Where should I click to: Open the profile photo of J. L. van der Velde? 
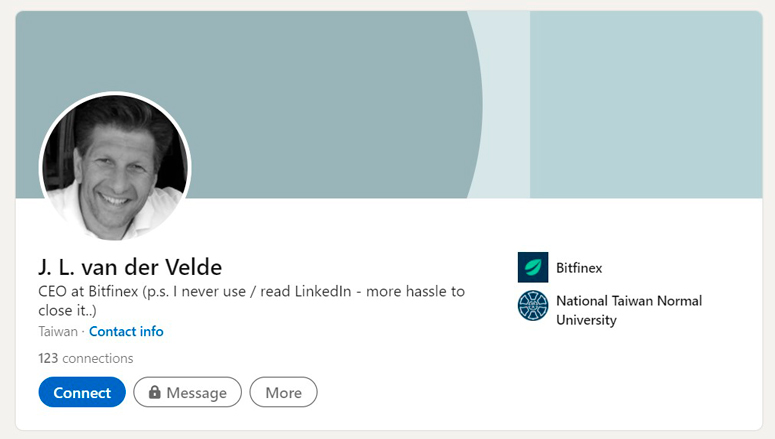pyautogui.click(x=114, y=167)
